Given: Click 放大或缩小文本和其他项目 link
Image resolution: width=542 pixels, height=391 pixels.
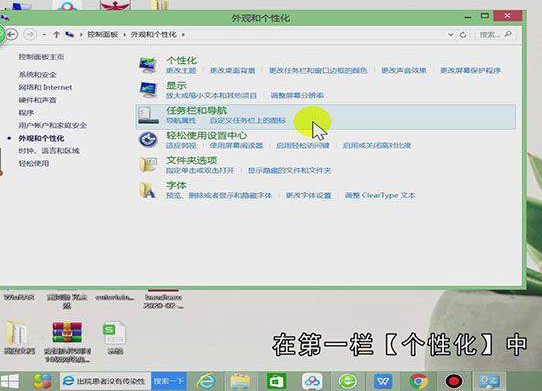Looking at the screenshot, I should (x=212, y=95).
